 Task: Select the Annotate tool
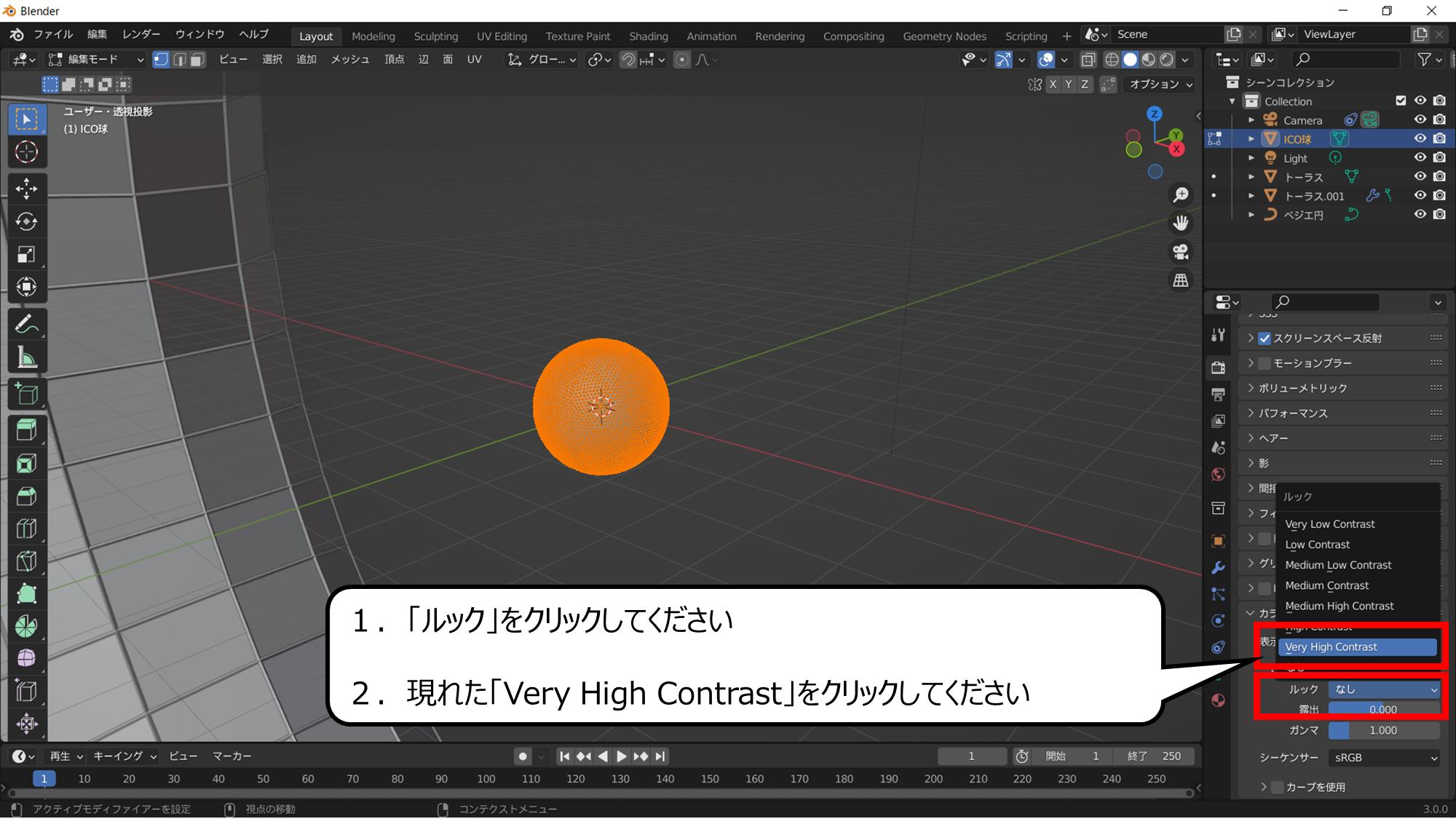click(x=27, y=325)
